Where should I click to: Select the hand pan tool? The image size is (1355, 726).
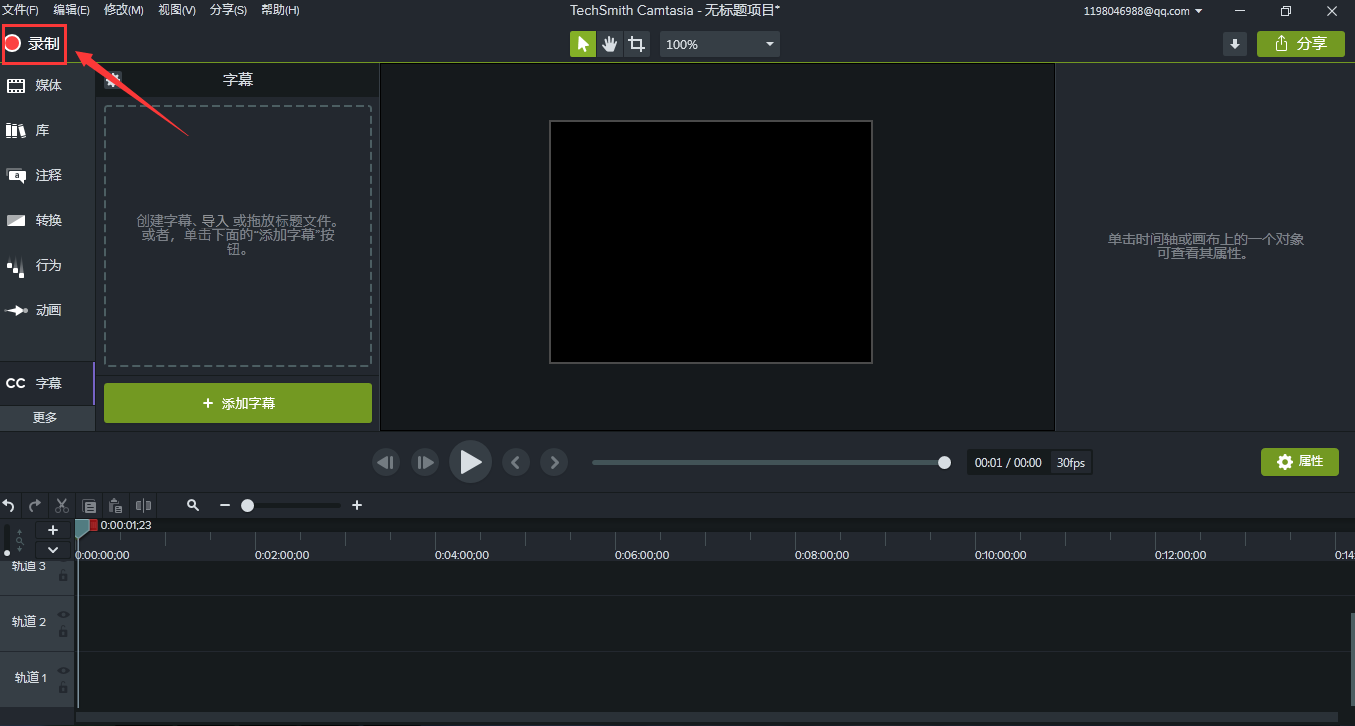tap(610, 44)
